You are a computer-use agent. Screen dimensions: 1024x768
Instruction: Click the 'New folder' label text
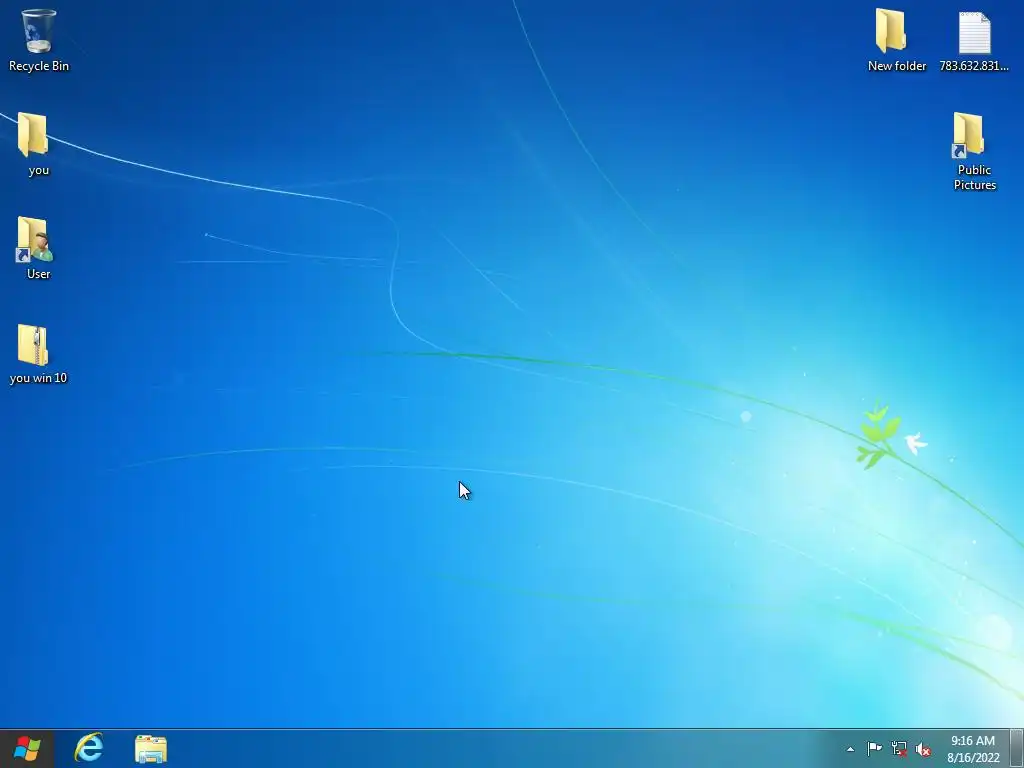(x=897, y=66)
